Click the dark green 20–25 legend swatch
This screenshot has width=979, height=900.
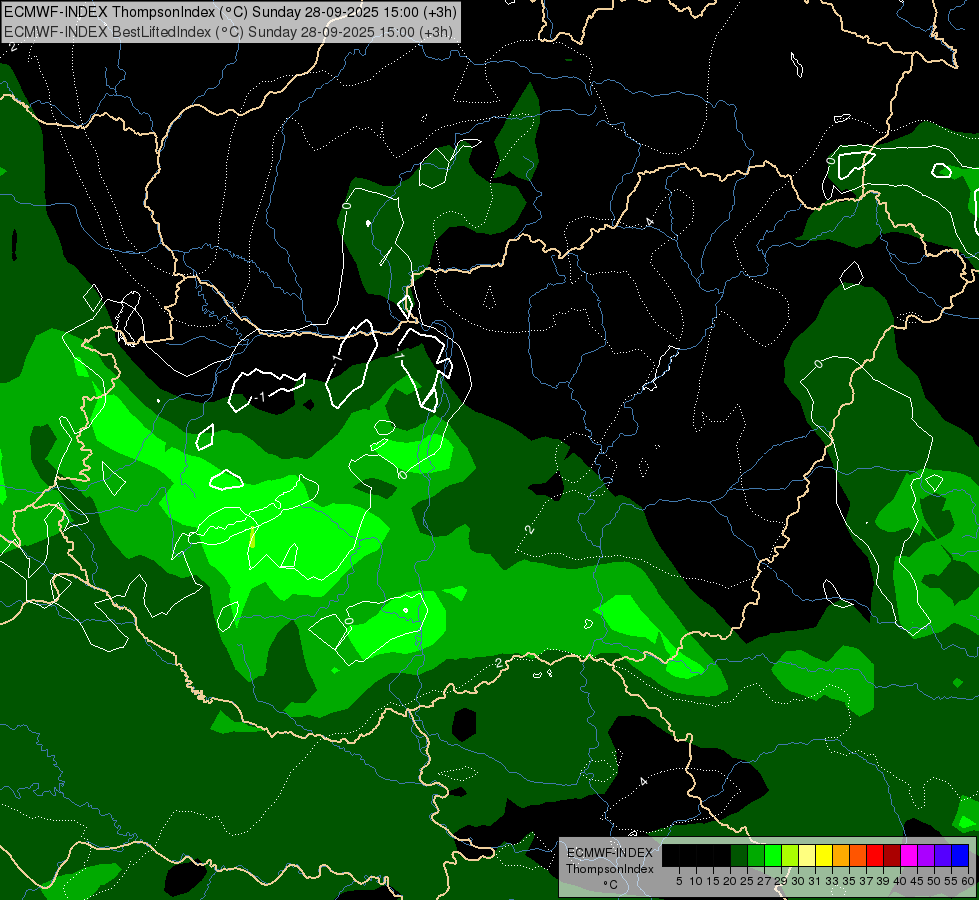(x=738, y=855)
